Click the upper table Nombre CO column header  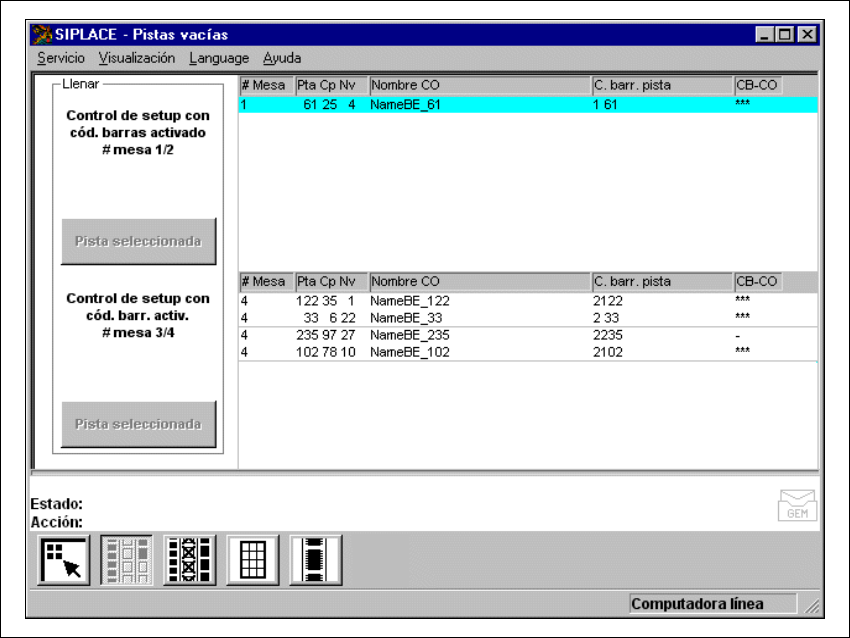coord(479,85)
